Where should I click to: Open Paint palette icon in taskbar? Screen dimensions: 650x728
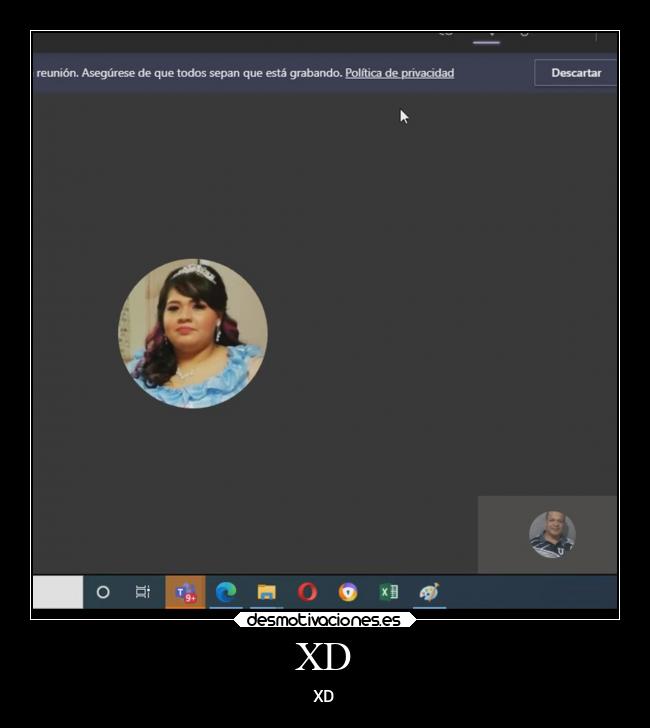[429, 592]
